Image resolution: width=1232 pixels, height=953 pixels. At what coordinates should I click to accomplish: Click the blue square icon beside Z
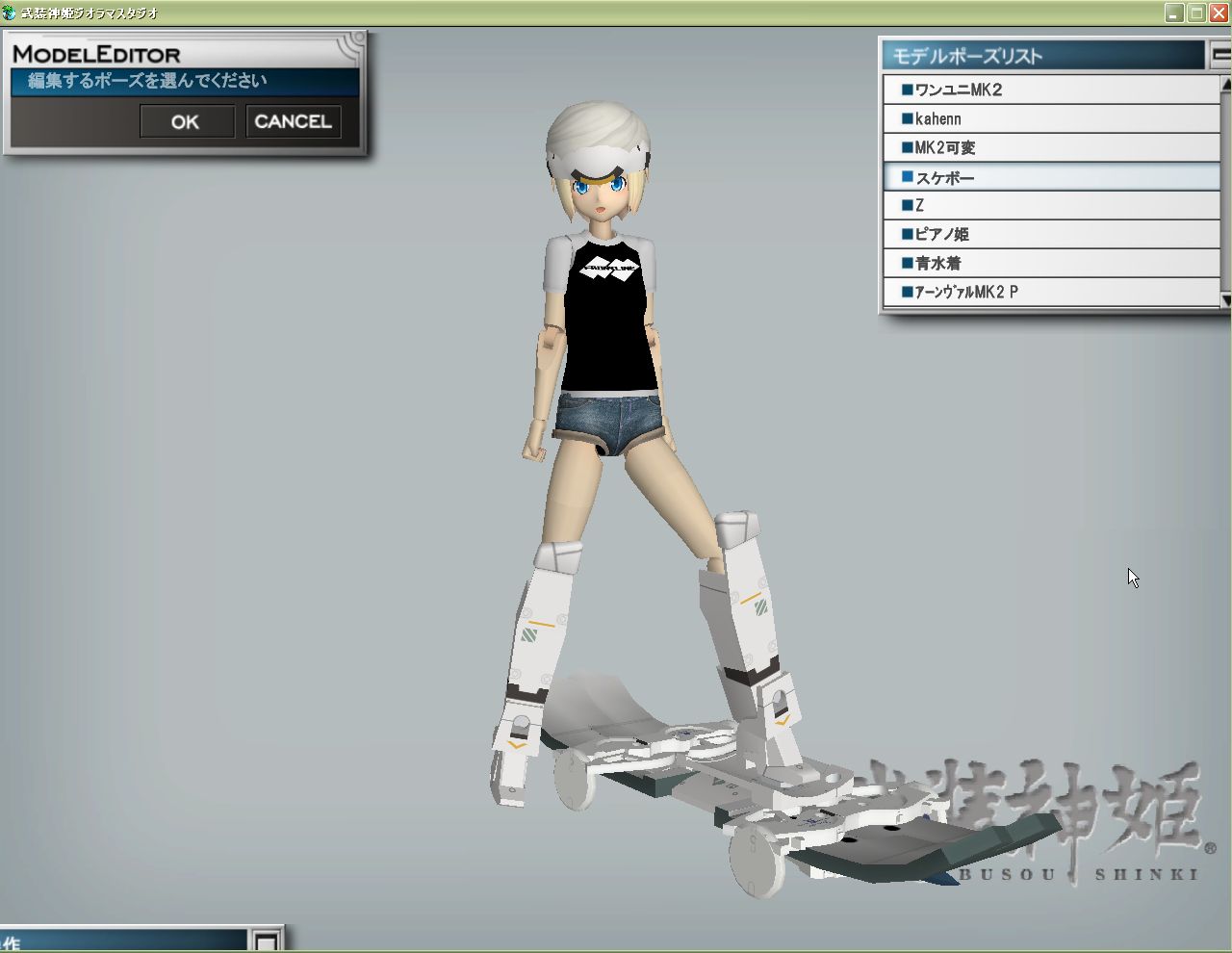pos(907,205)
